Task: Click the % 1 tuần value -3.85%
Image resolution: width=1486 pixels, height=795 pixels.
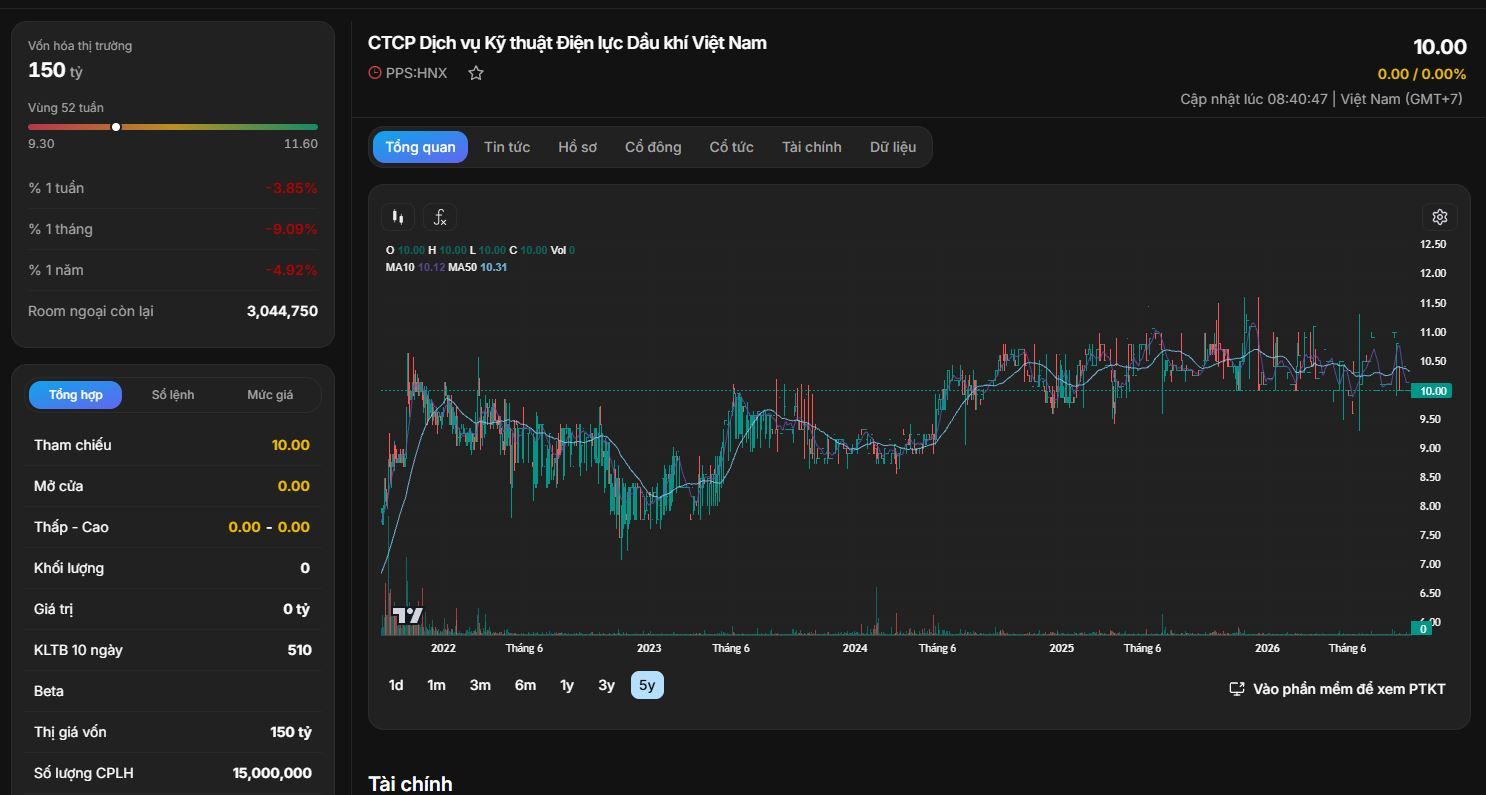Action: click(x=291, y=188)
